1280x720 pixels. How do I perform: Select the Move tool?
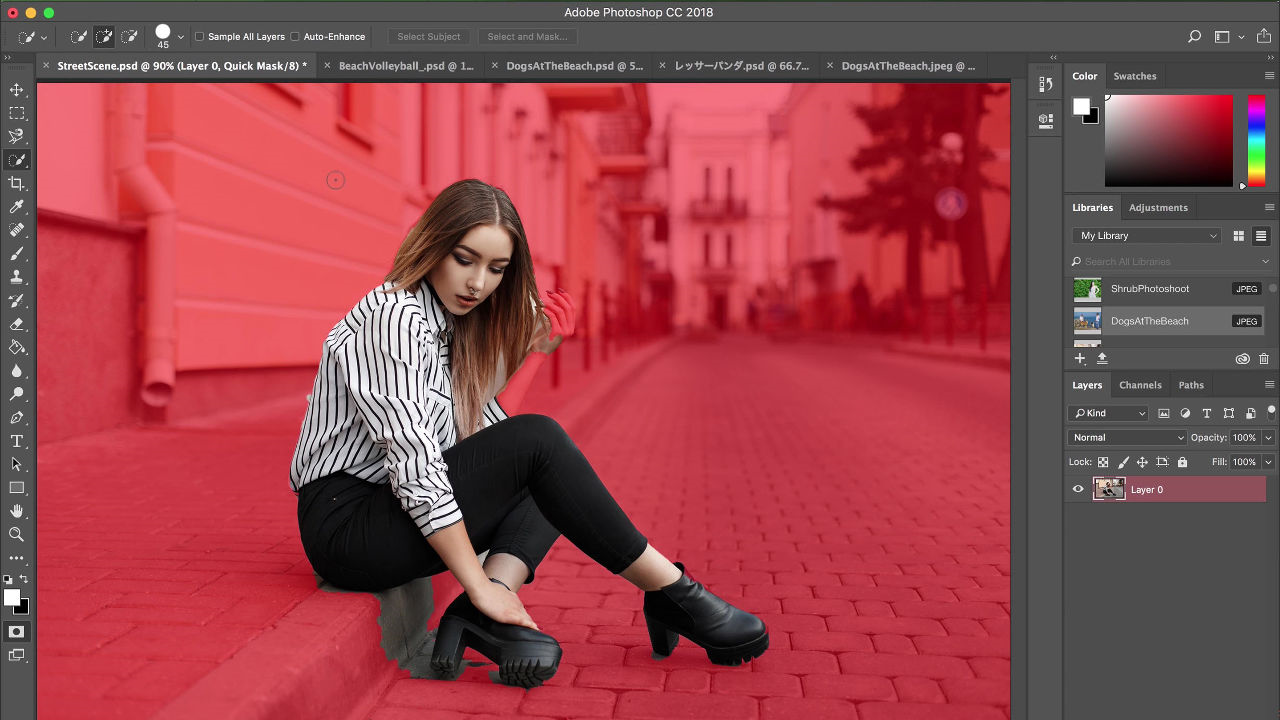(x=17, y=90)
